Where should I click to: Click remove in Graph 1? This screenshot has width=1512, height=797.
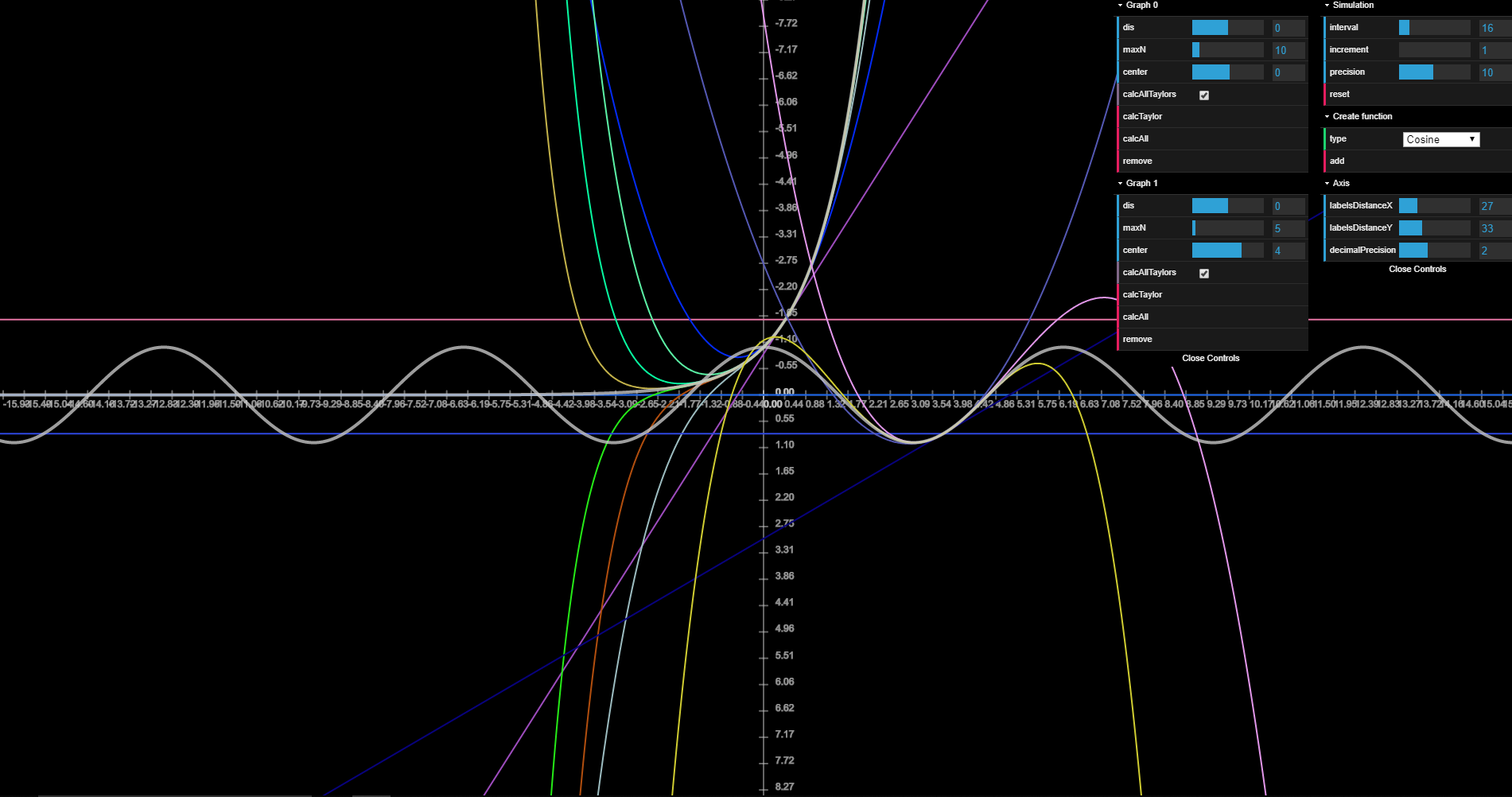click(x=1212, y=339)
